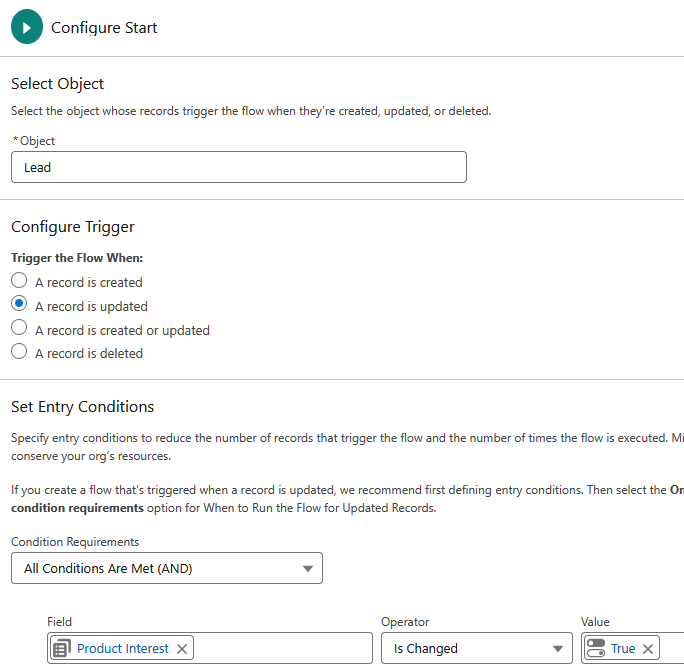684x669 pixels.
Task: Click the Configure Start heading
Action: pyautogui.click(x=104, y=27)
